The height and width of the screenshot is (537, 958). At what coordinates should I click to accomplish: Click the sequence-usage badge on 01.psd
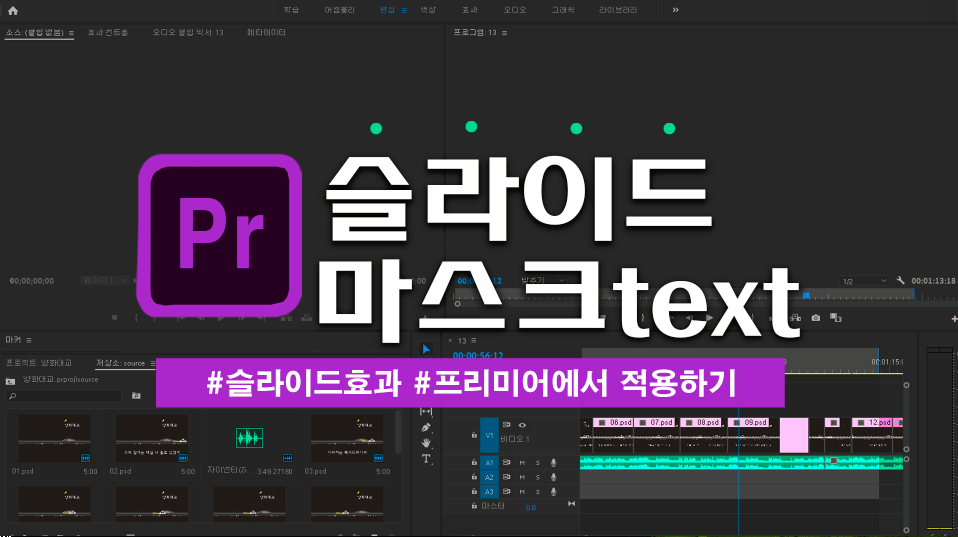86,458
